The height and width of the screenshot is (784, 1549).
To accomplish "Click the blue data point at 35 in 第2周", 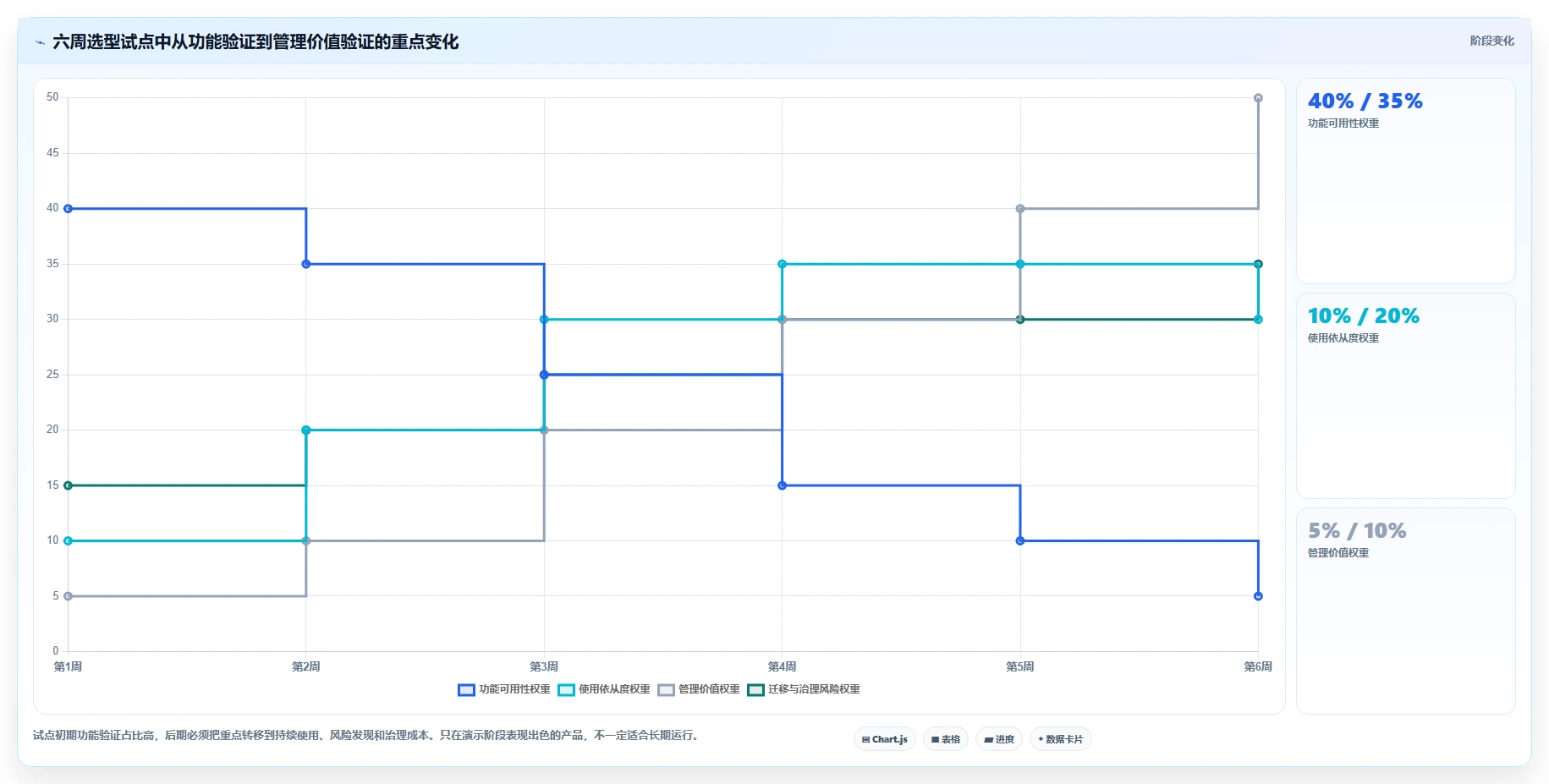I will coord(306,264).
